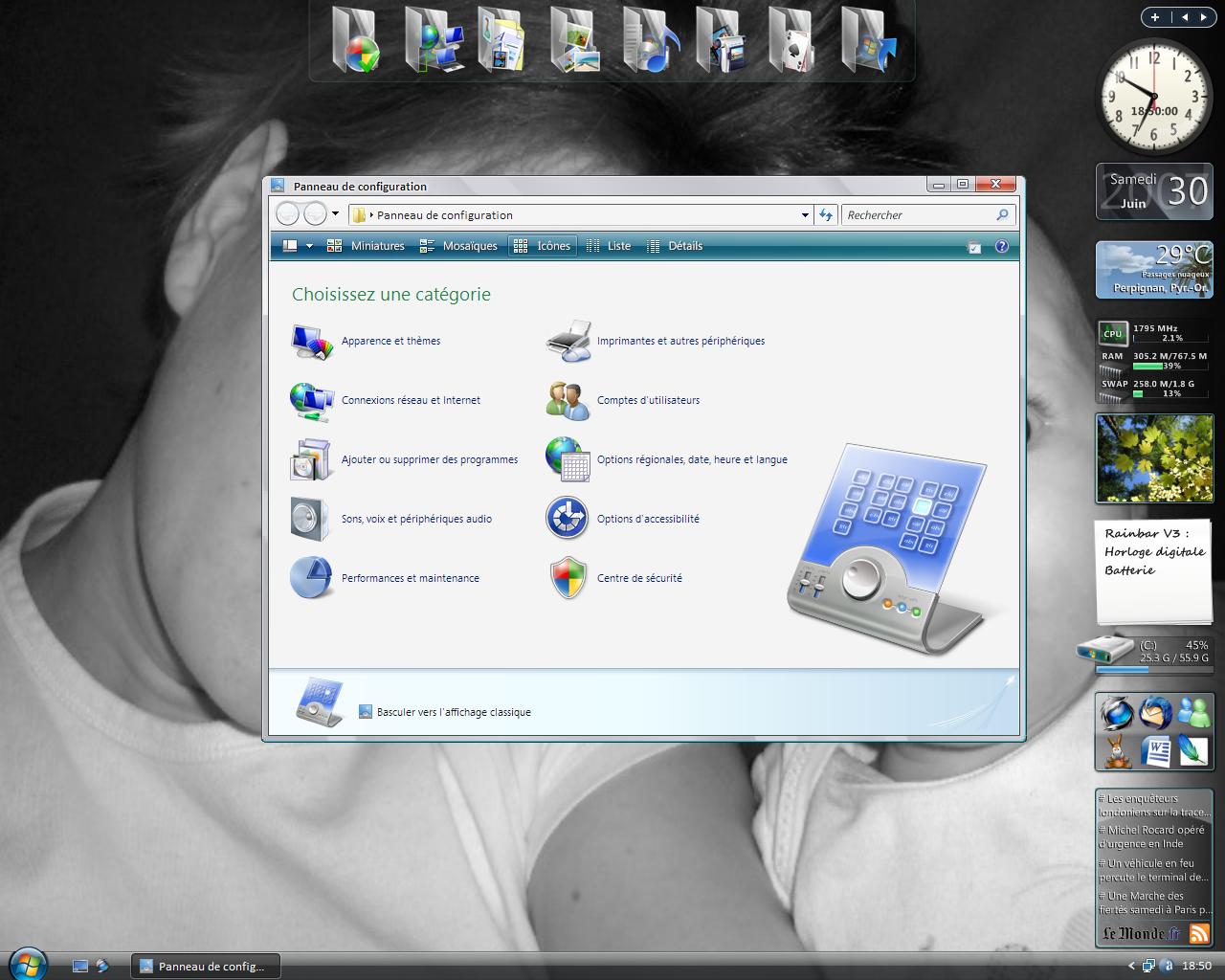Open the dock folder with documents
Screen dimensions: 1225x980
pos(502,40)
